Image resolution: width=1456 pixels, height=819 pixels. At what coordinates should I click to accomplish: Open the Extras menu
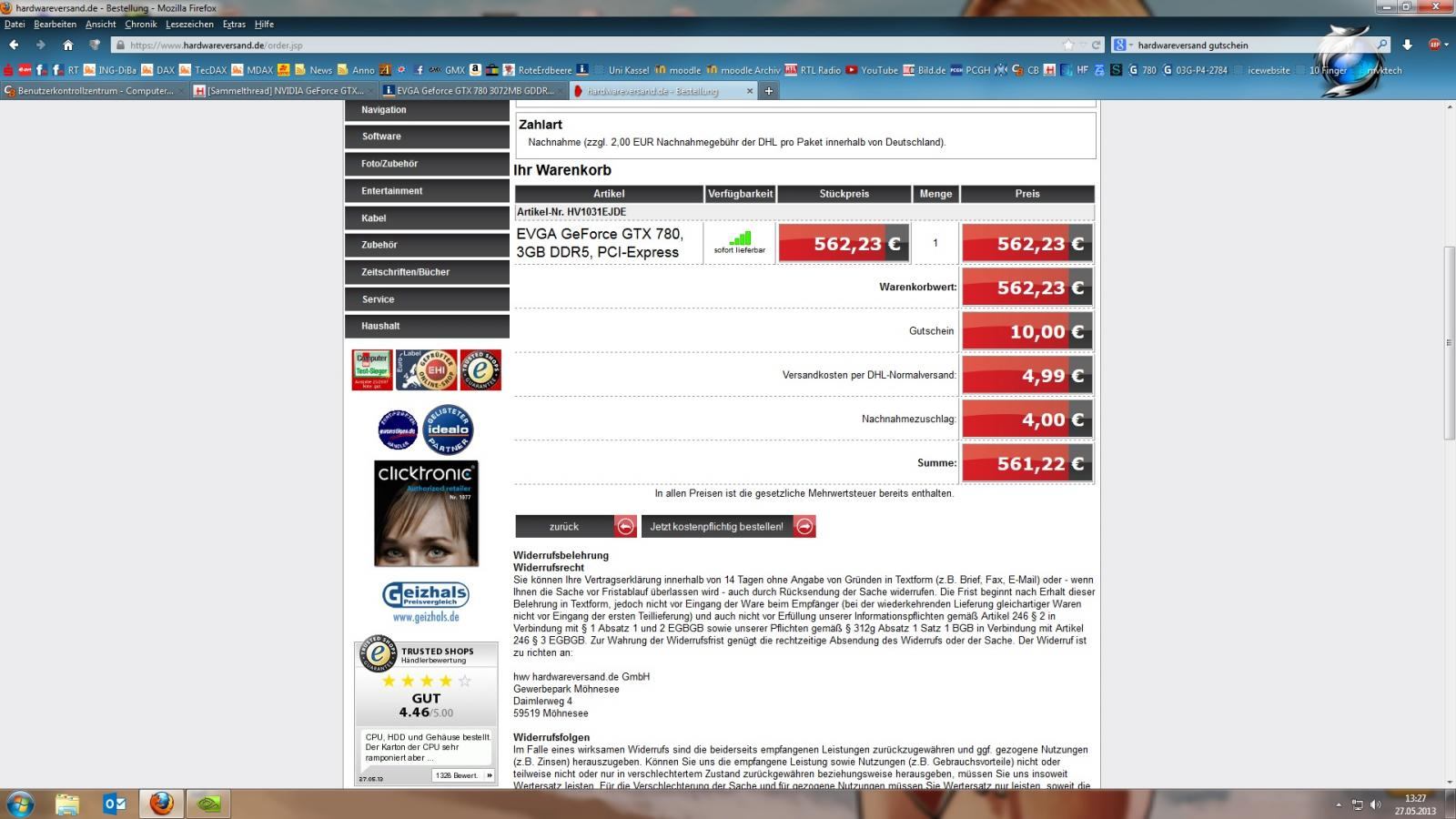234,25
